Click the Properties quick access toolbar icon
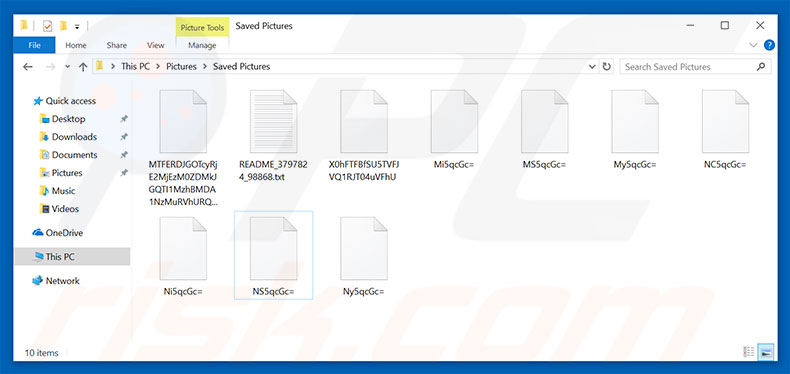This screenshot has width=790, height=374. [48, 26]
